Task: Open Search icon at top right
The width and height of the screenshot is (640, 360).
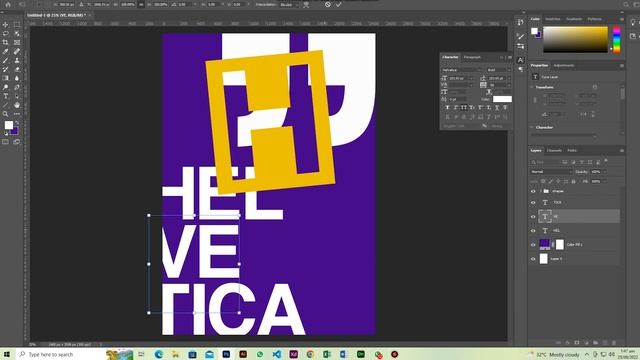Action: tap(626, 4)
